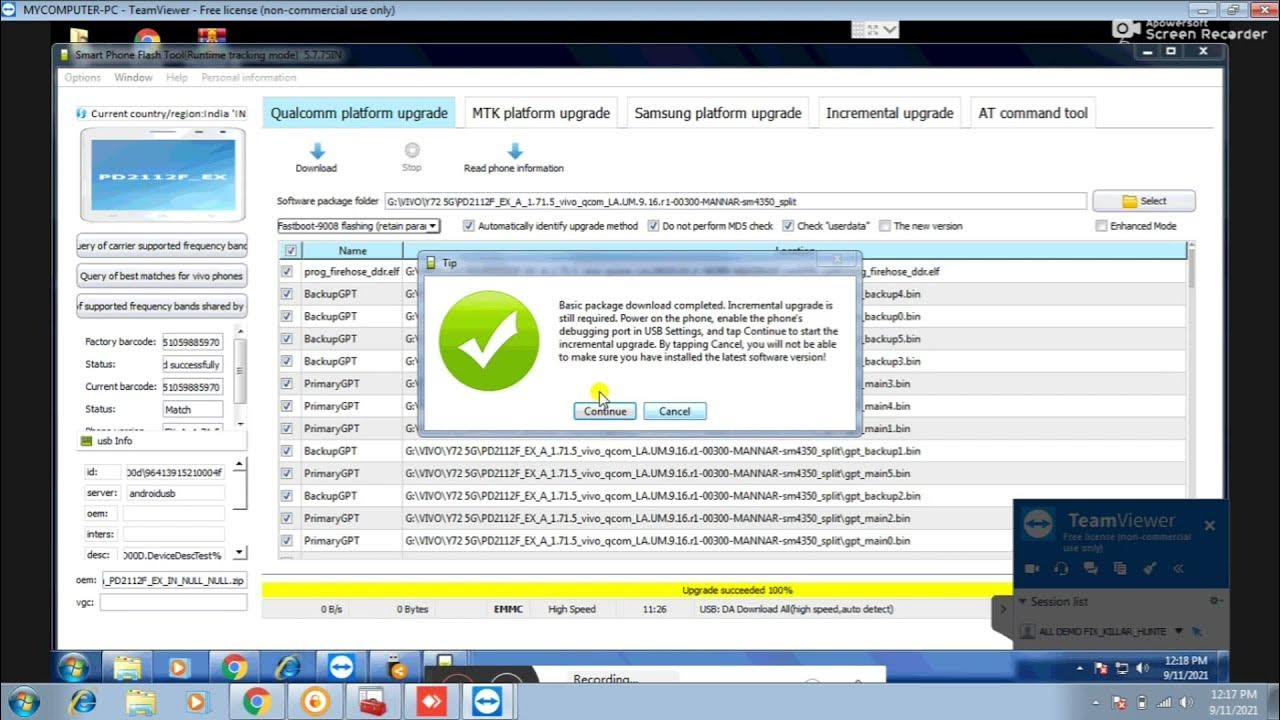The width and height of the screenshot is (1280, 720).
Task: Open the TeamViewer panel file transfer icon
Action: [x=1120, y=568]
